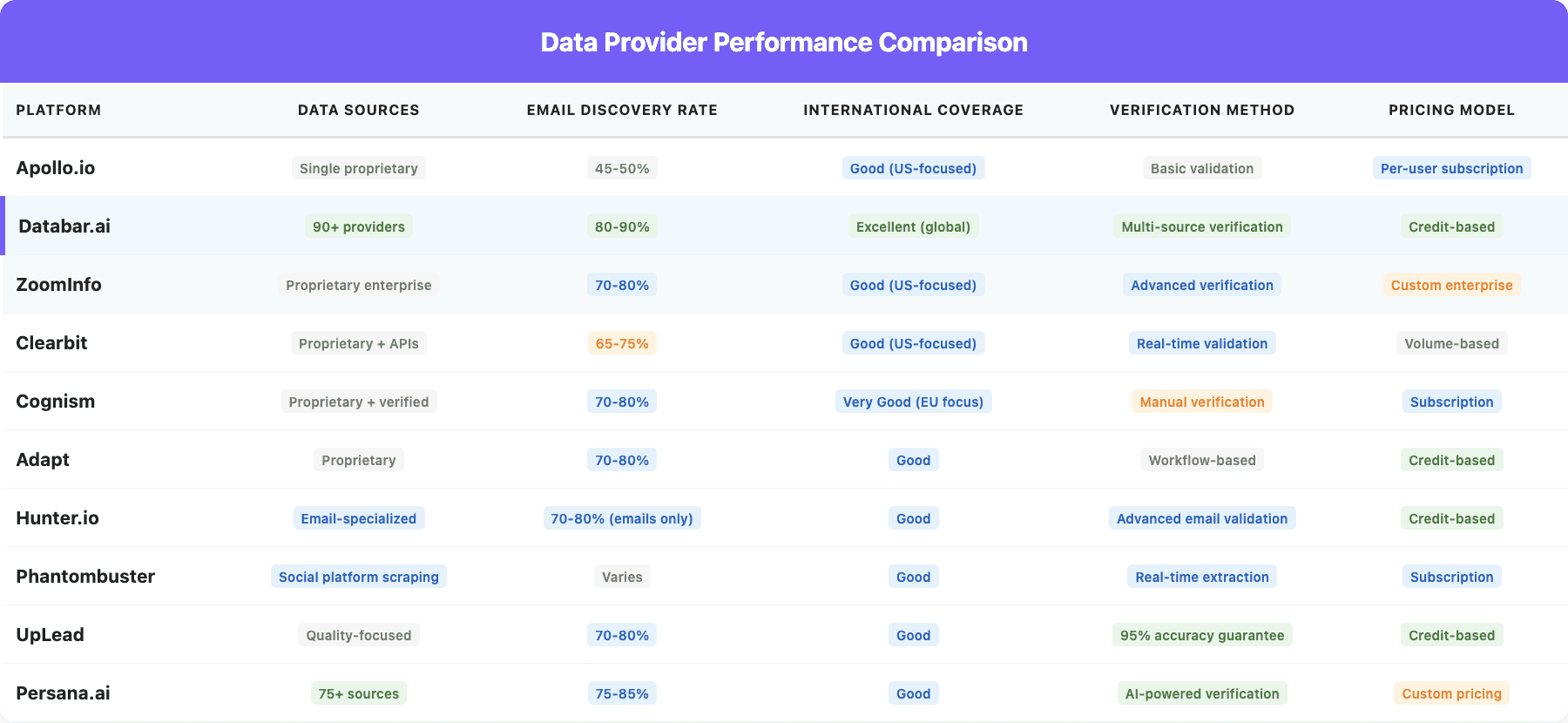Select the '70-80% (emails only)' badge
1568x723 pixels.
pos(622,518)
